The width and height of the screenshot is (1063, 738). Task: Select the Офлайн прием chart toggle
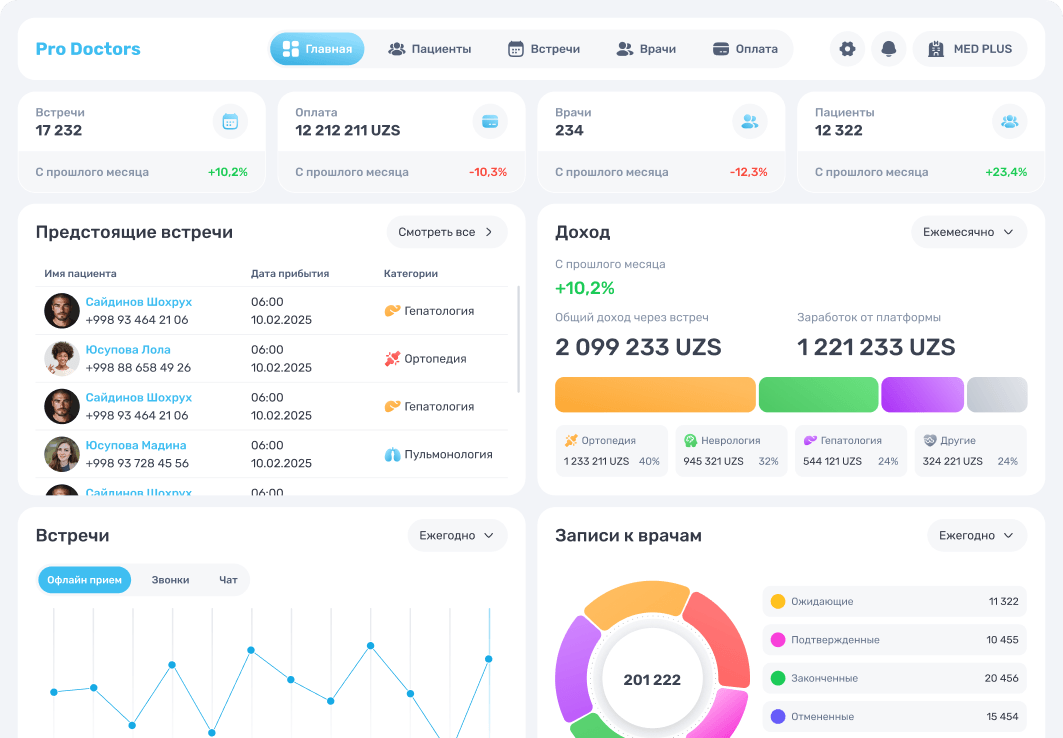(x=84, y=580)
